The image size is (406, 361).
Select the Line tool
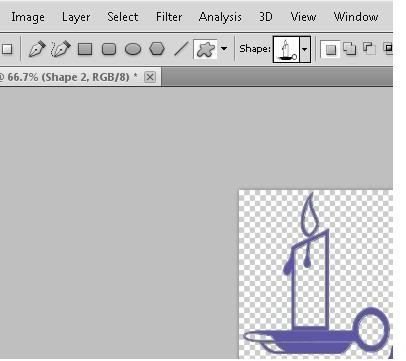[x=181, y=49]
